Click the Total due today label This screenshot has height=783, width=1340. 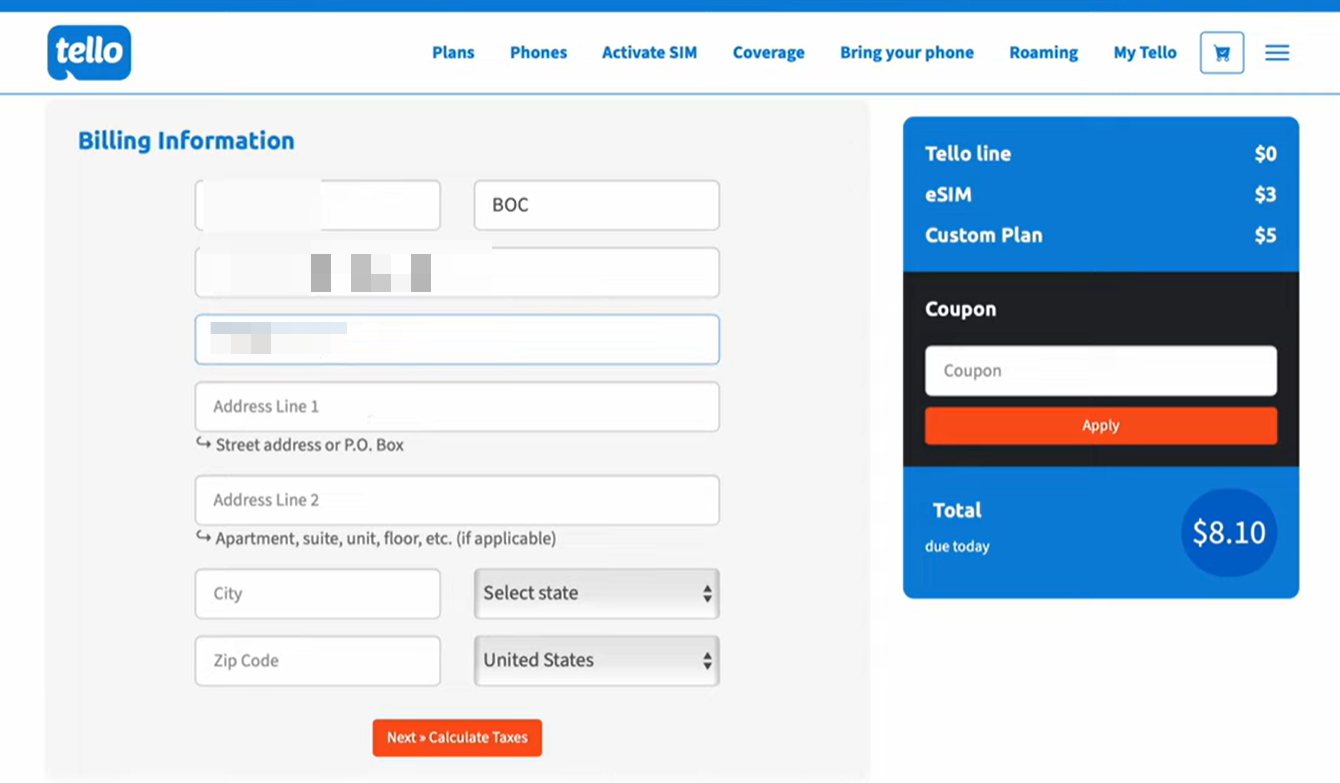click(957, 526)
